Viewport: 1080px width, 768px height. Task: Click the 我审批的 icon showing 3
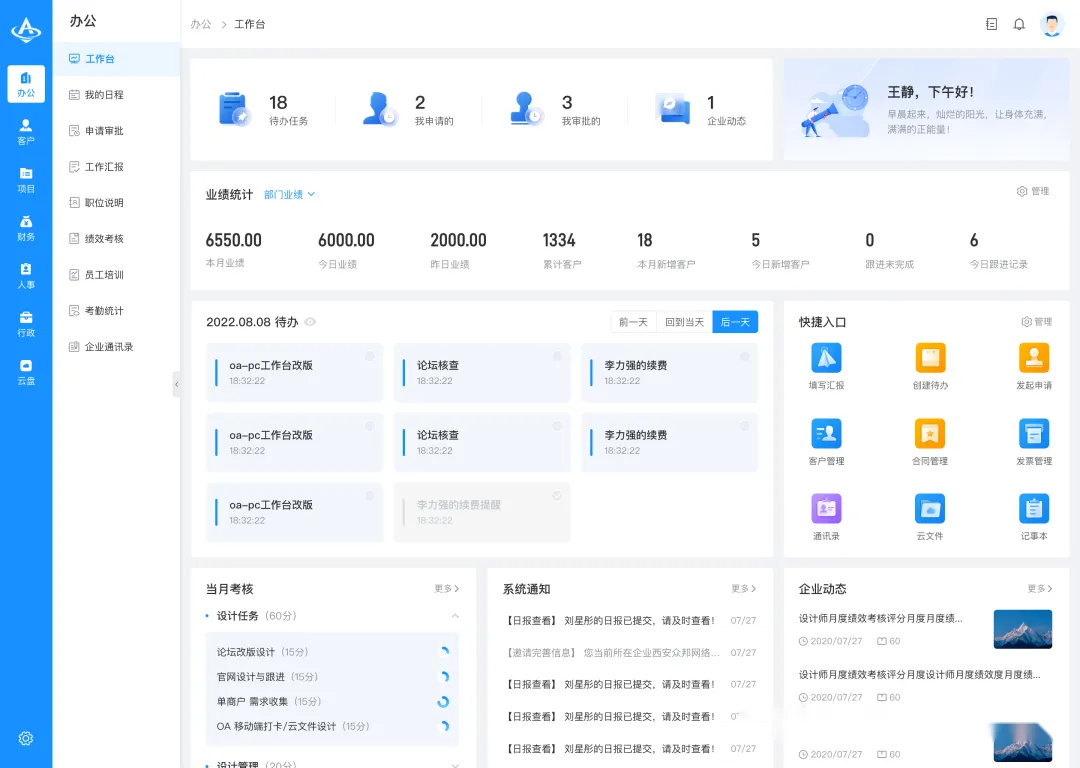(x=526, y=109)
